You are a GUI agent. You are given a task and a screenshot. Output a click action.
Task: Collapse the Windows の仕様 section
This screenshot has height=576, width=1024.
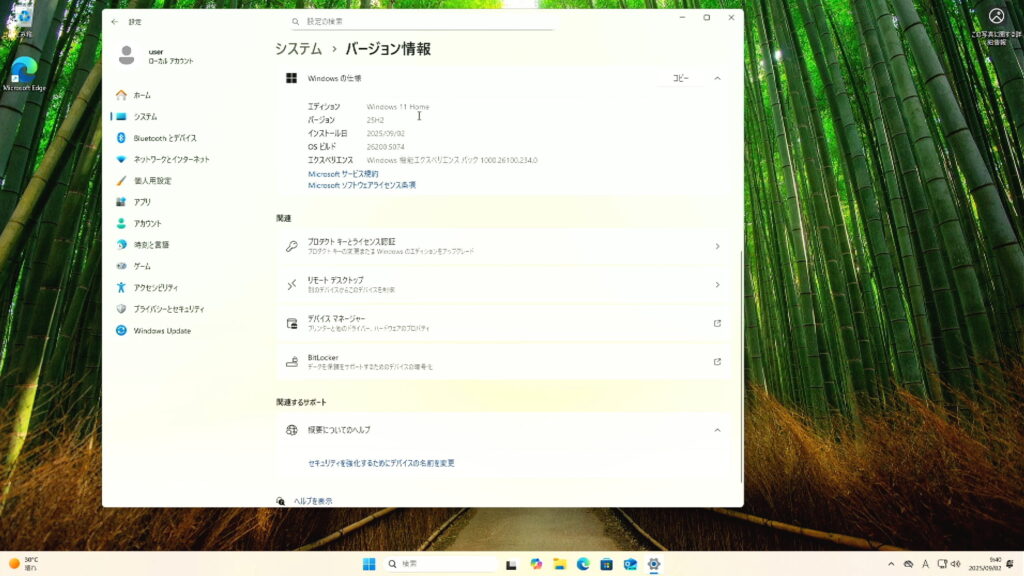(717, 78)
